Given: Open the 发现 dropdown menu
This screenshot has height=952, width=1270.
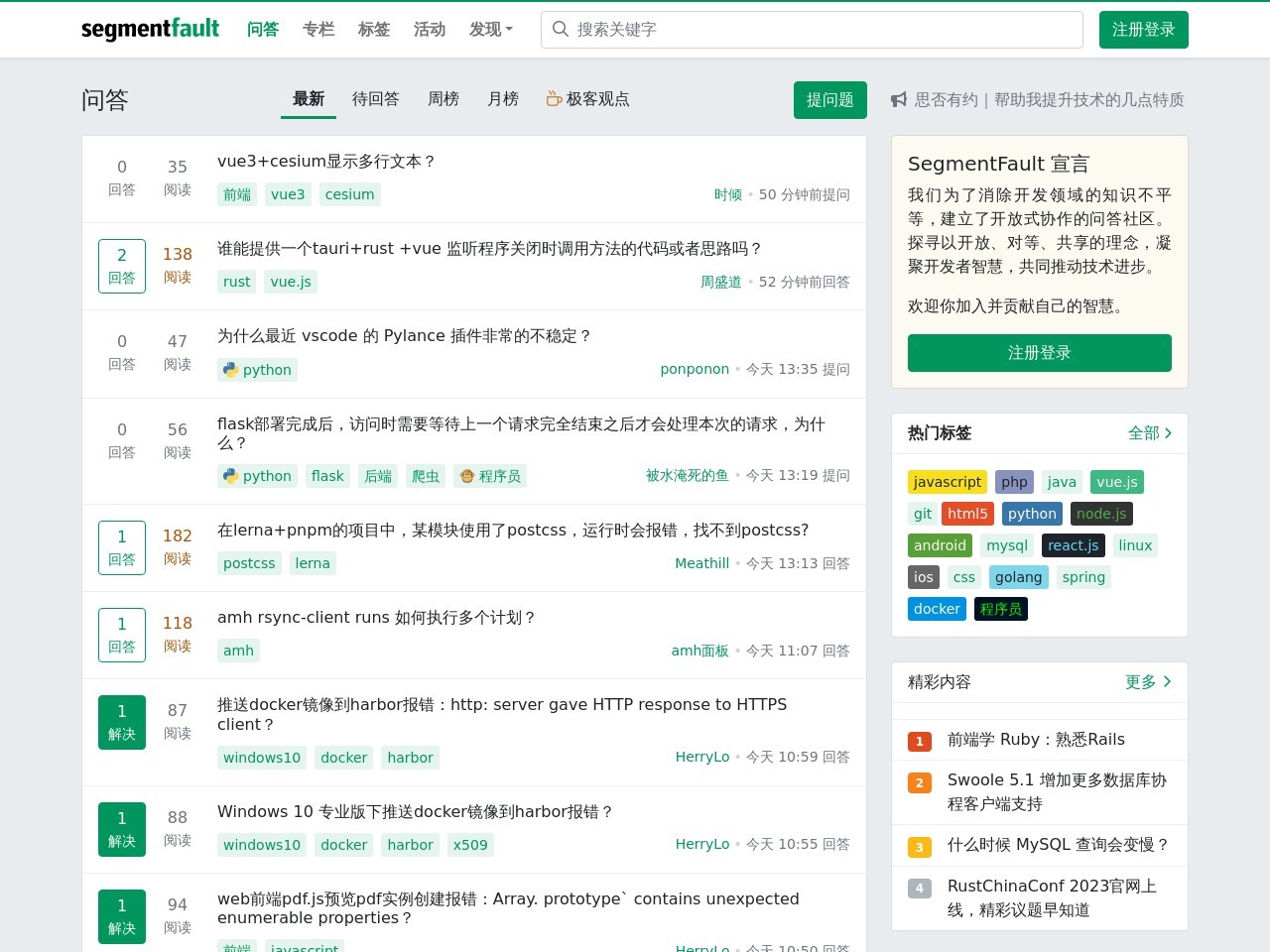Looking at the screenshot, I should click(x=490, y=30).
